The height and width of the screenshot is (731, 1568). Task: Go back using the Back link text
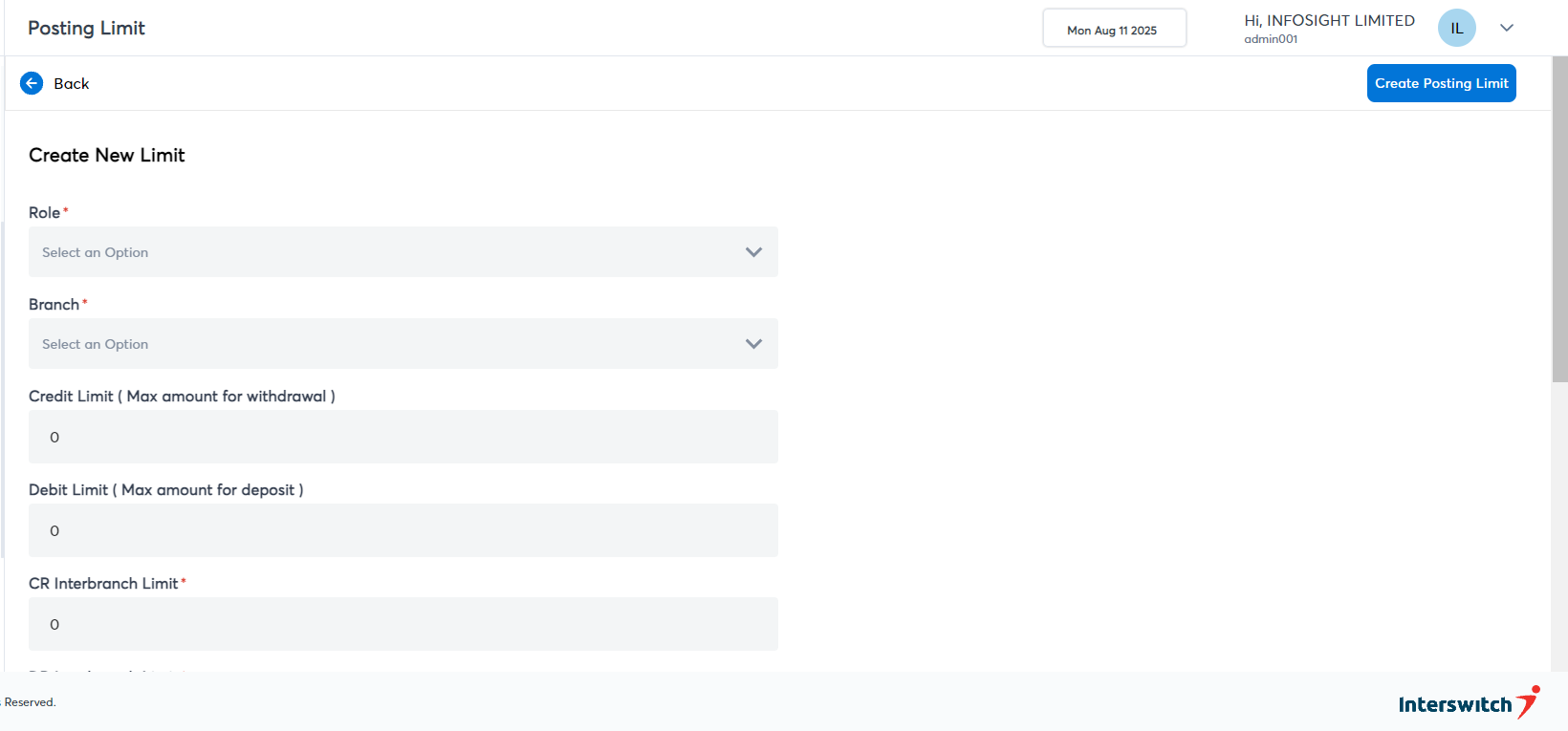[x=72, y=84]
